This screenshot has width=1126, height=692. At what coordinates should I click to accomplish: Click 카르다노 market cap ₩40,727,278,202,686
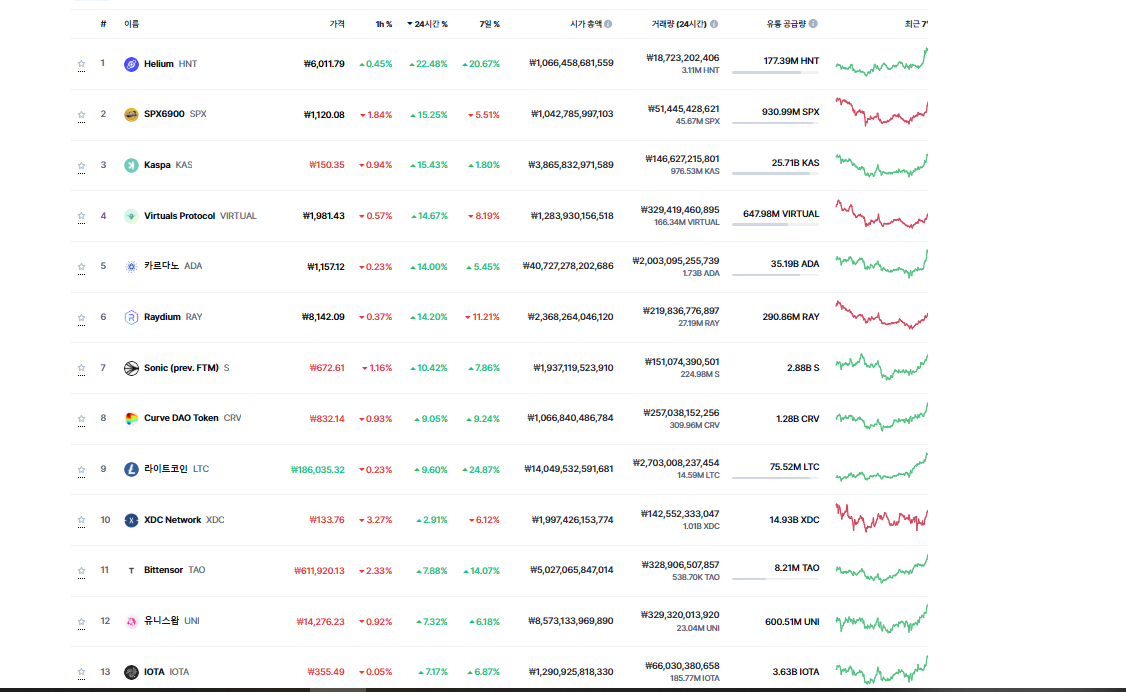[x=568, y=266]
